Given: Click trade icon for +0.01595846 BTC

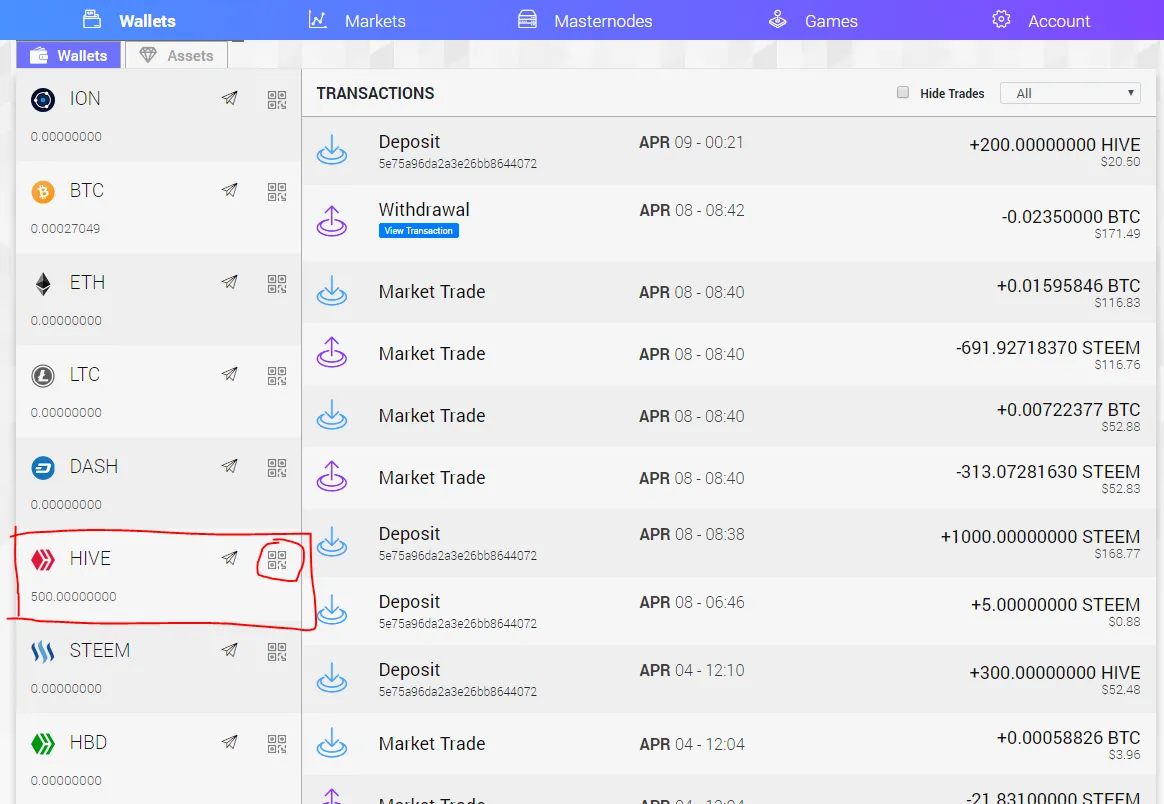Looking at the screenshot, I should click(x=332, y=291).
